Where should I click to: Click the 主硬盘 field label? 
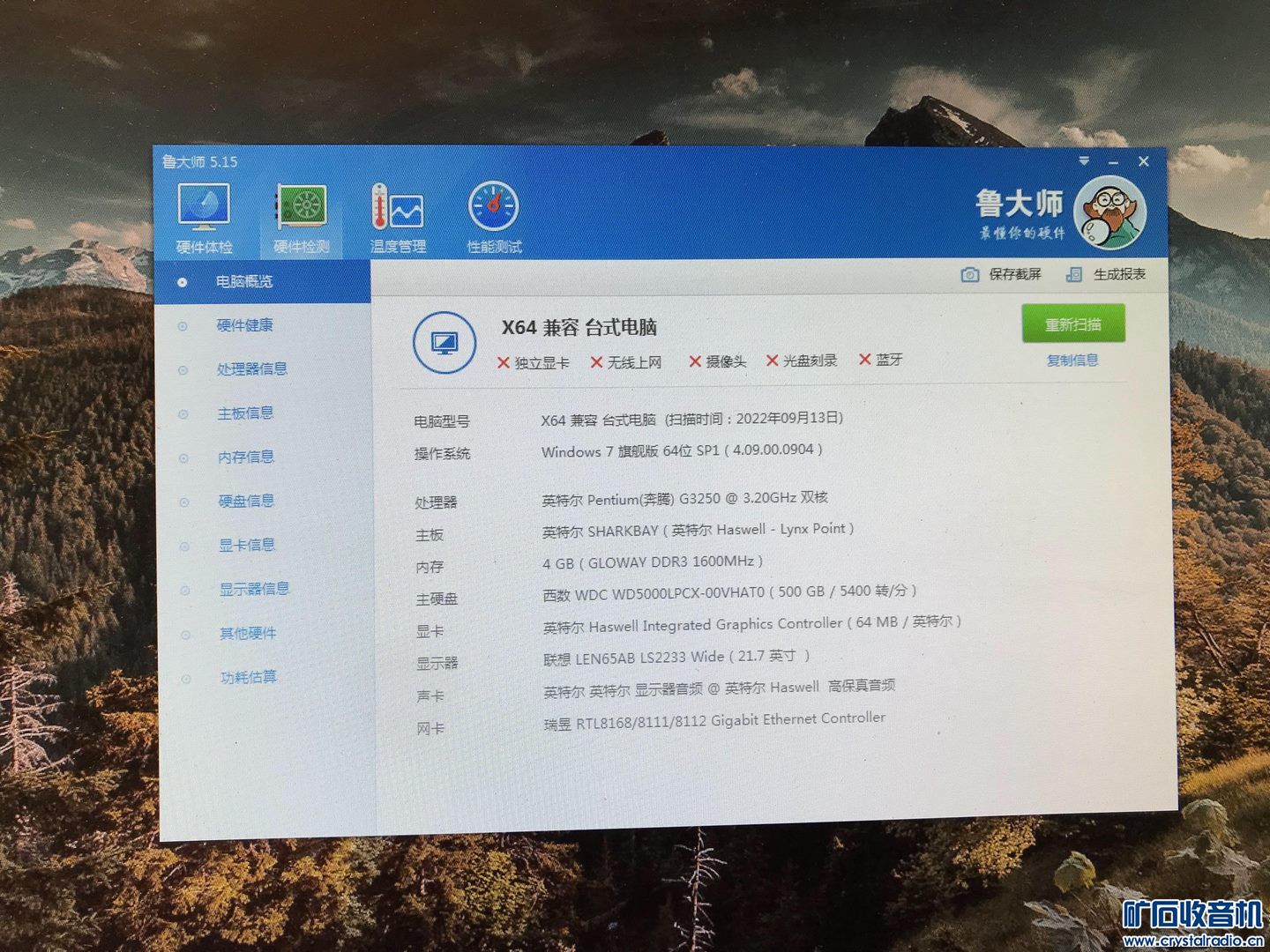[437, 599]
